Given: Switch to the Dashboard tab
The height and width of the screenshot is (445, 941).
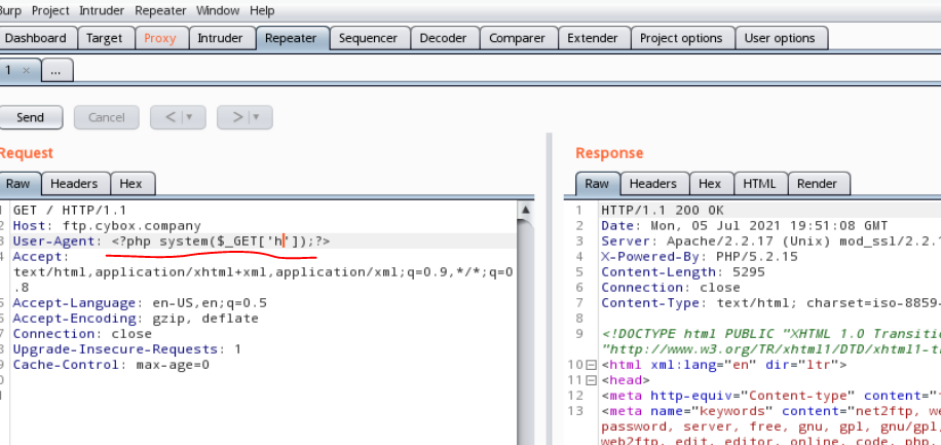Looking at the screenshot, I should 37,38.
